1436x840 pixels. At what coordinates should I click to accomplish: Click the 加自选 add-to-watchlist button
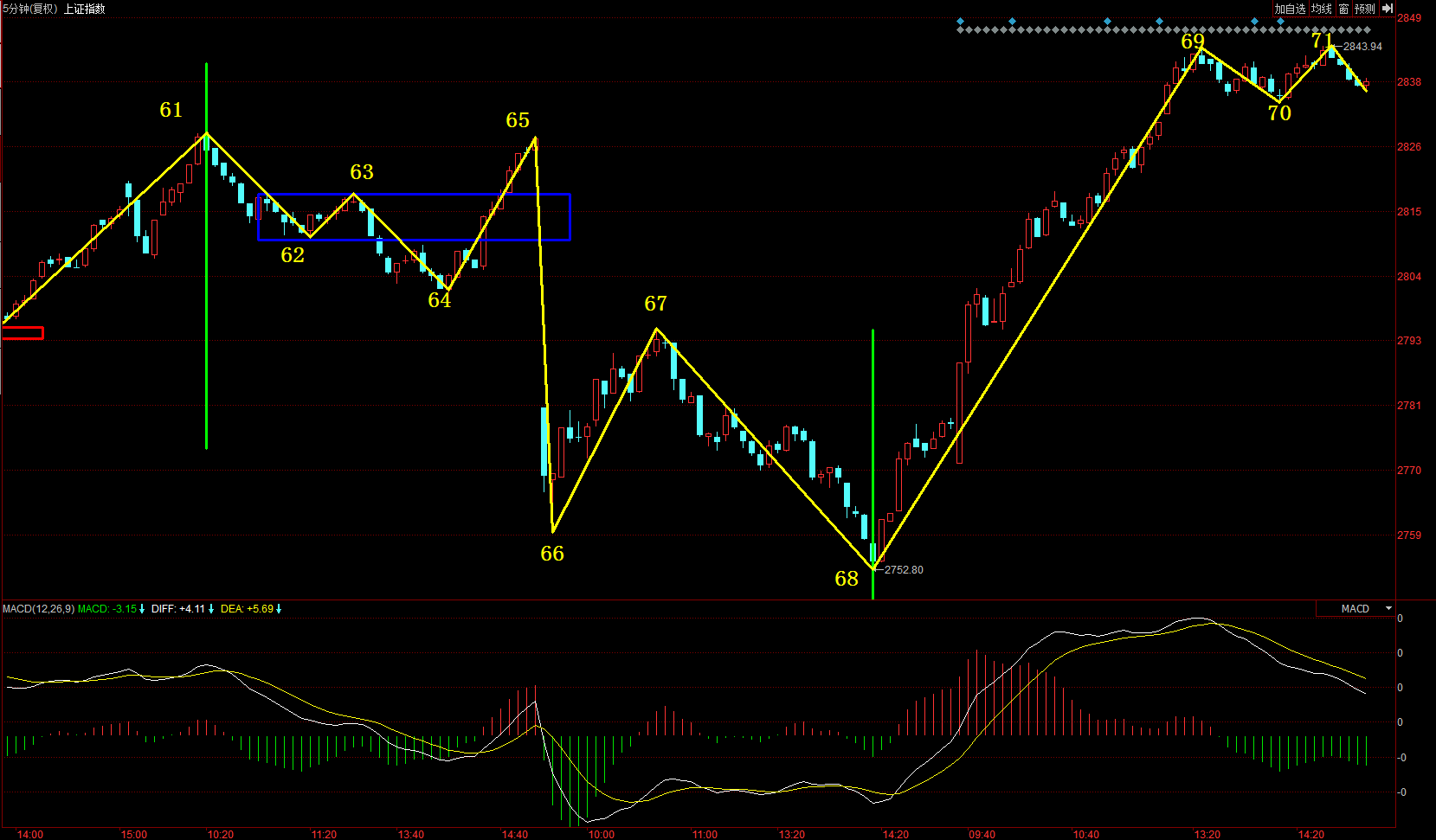tap(1289, 9)
